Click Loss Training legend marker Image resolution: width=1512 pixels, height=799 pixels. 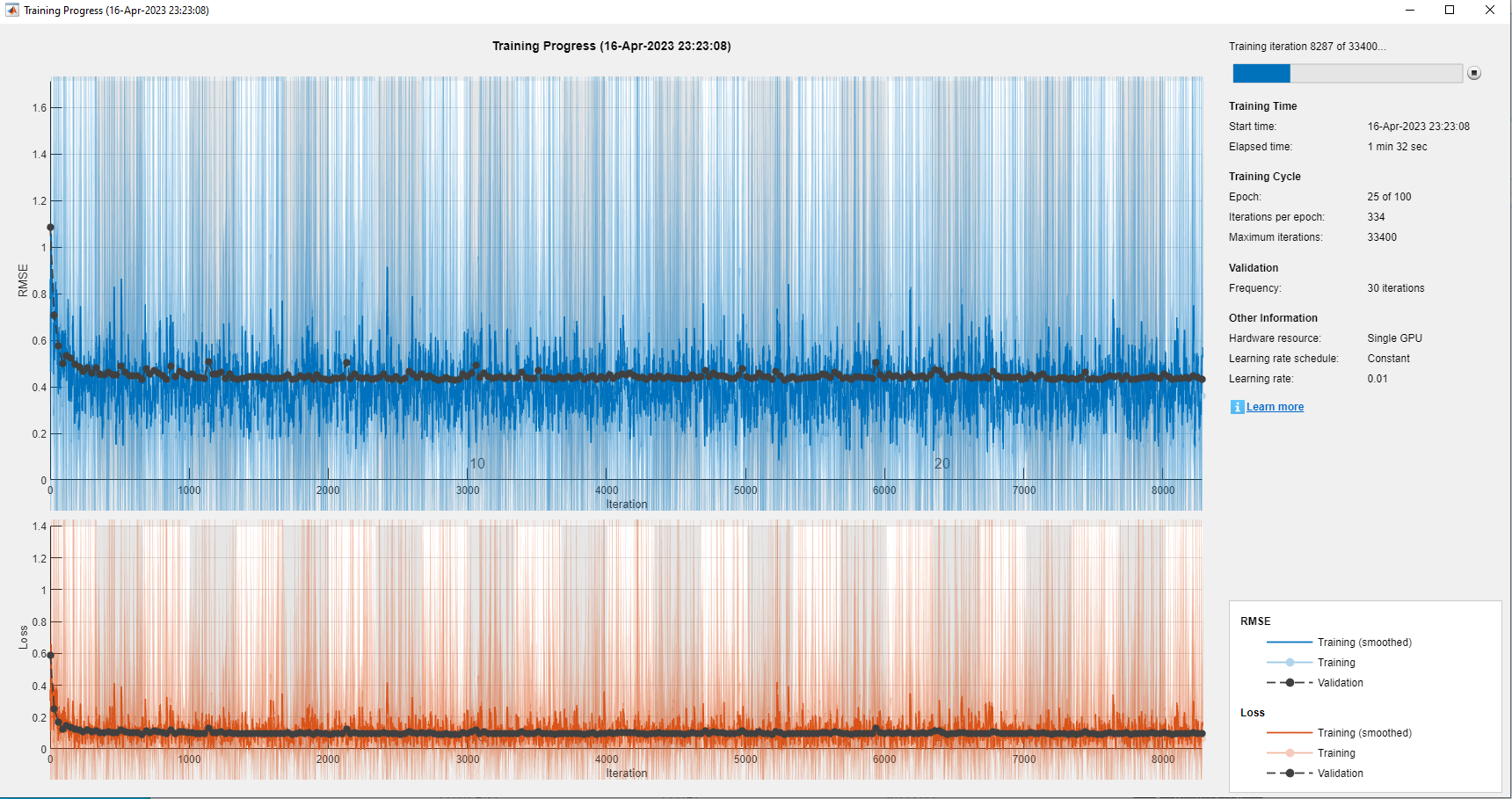1290,753
